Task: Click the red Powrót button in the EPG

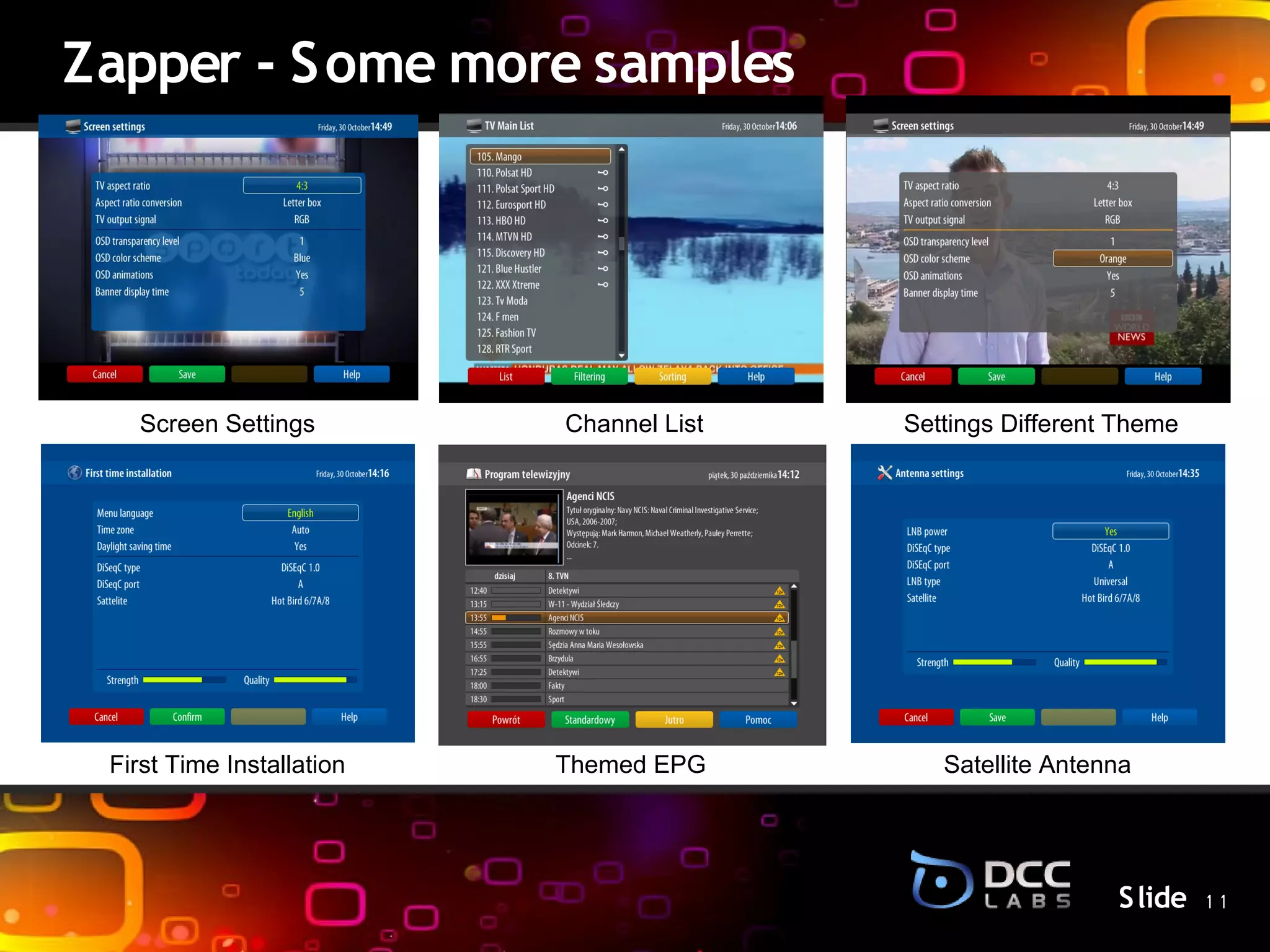Action: point(506,720)
